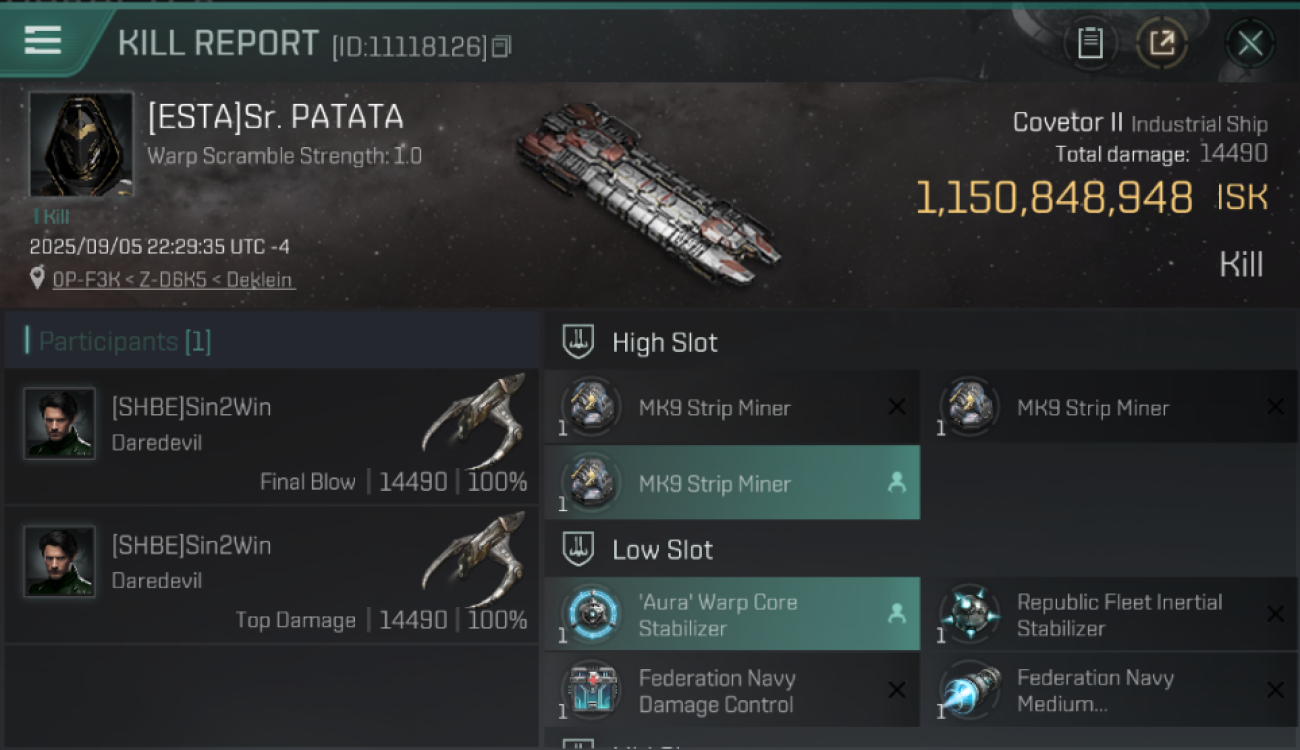Click the High Slot section icon
The height and width of the screenshot is (750, 1300).
point(579,342)
